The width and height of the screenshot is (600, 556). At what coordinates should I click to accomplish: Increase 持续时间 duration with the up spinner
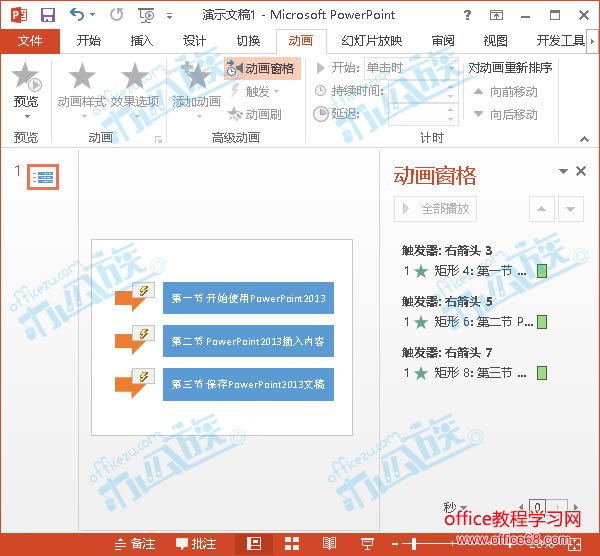point(450,86)
